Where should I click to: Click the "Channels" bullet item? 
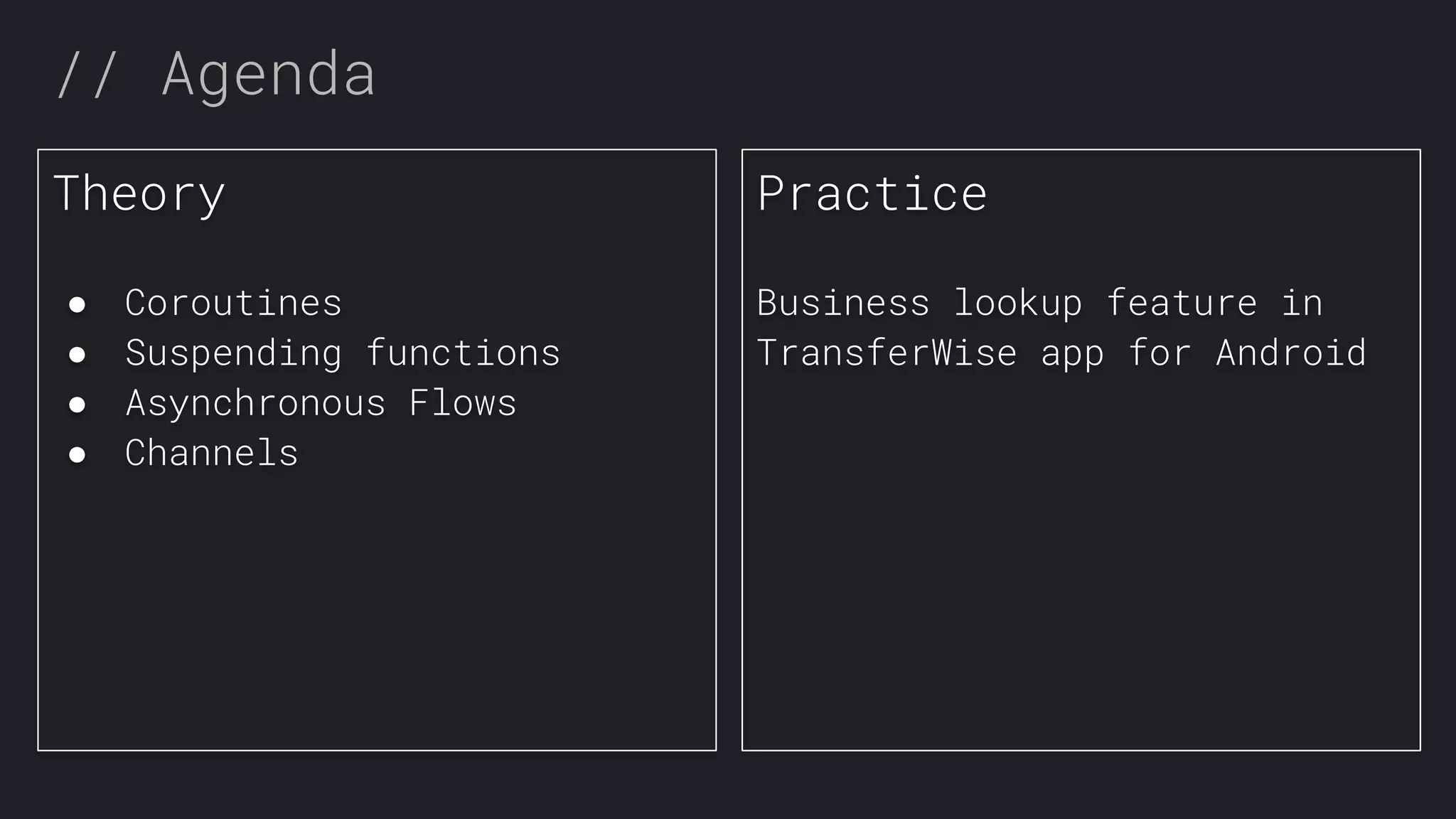211,453
